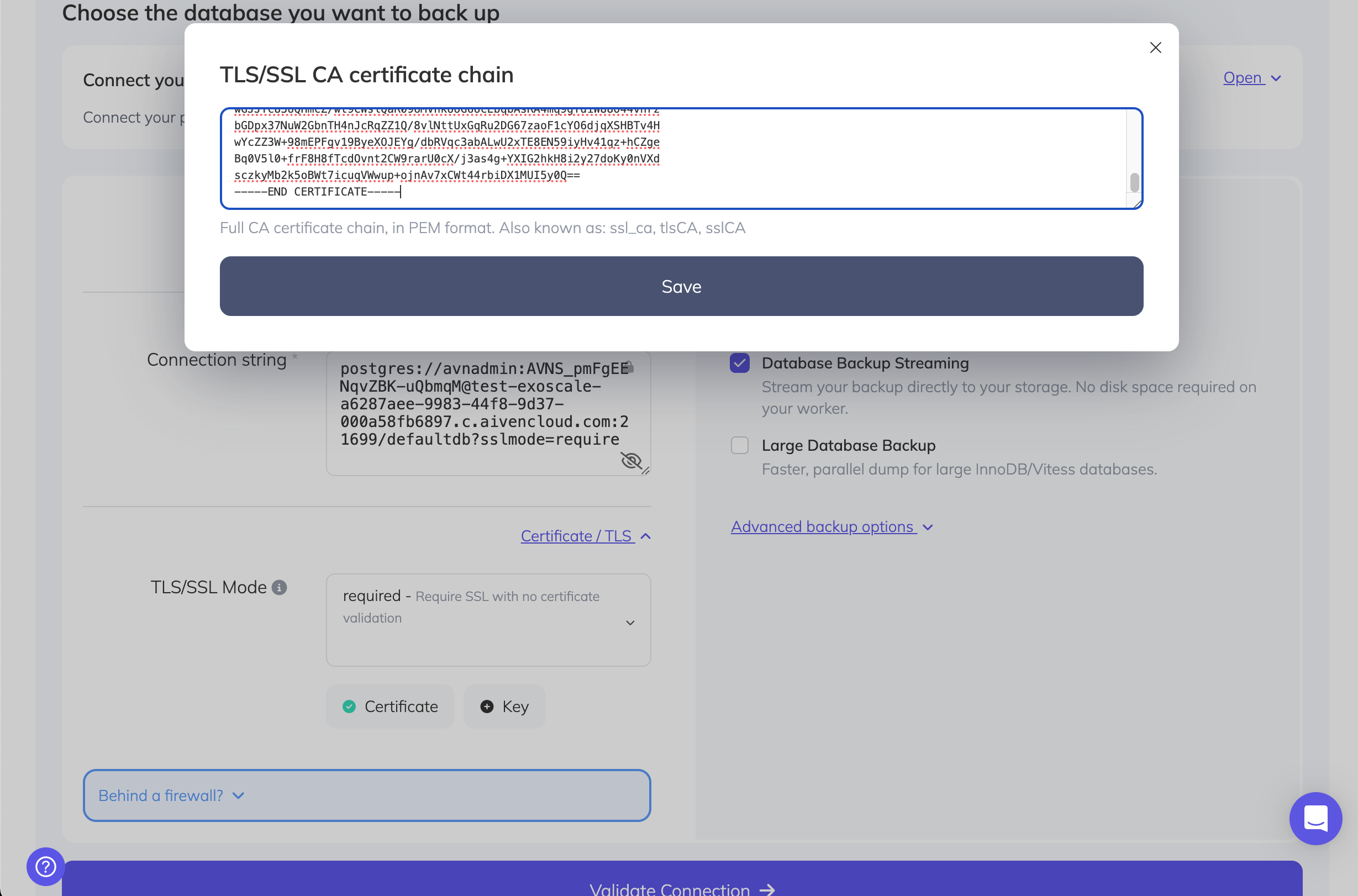1358x896 pixels.
Task: Open the support chat bubble
Action: coord(1315,818)
